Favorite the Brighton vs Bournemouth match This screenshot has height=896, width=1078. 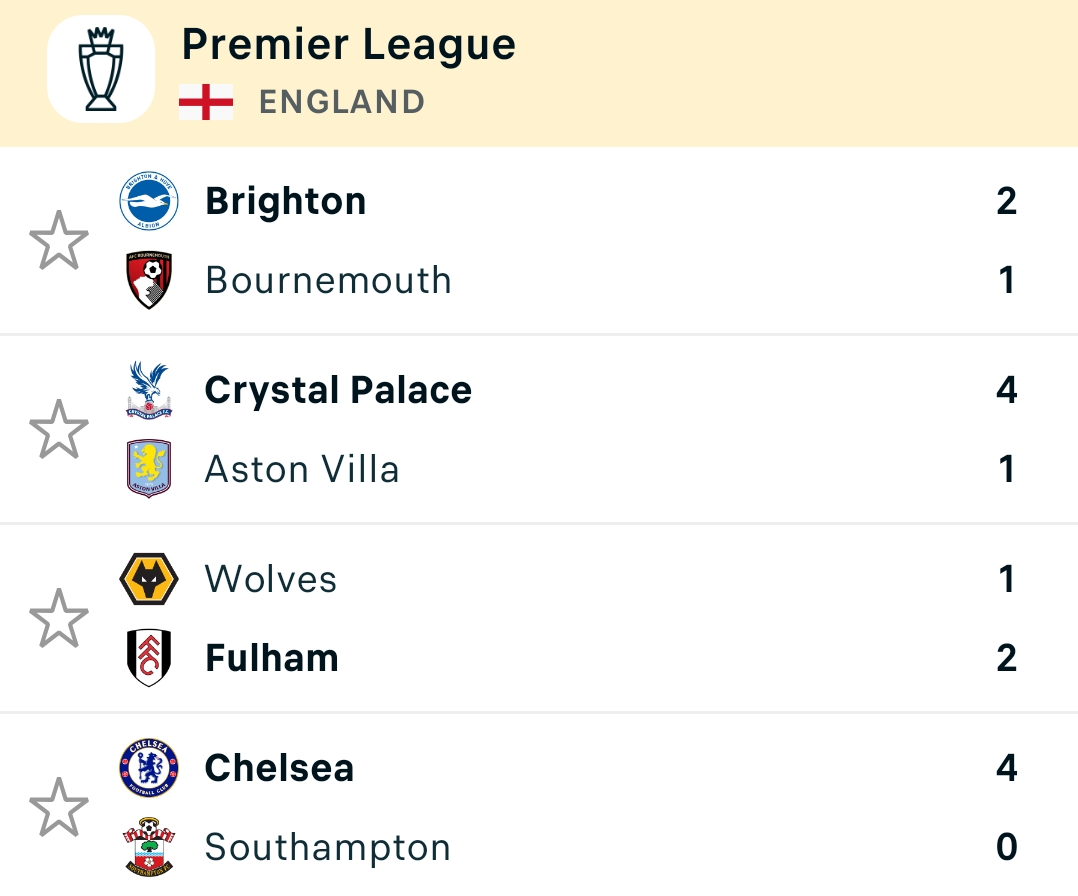[x=59, y=240]
